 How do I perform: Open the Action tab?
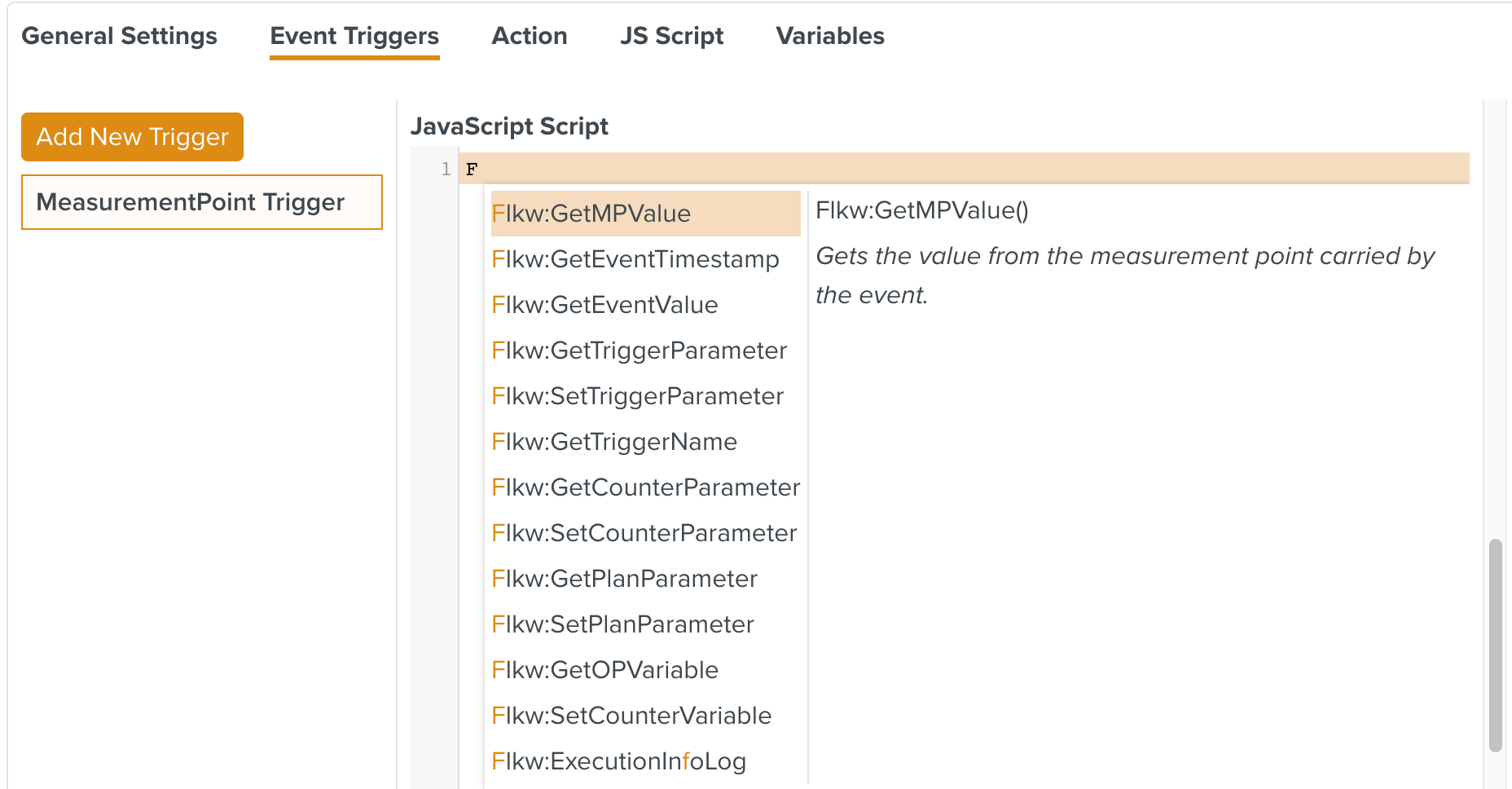coord(530,35)
